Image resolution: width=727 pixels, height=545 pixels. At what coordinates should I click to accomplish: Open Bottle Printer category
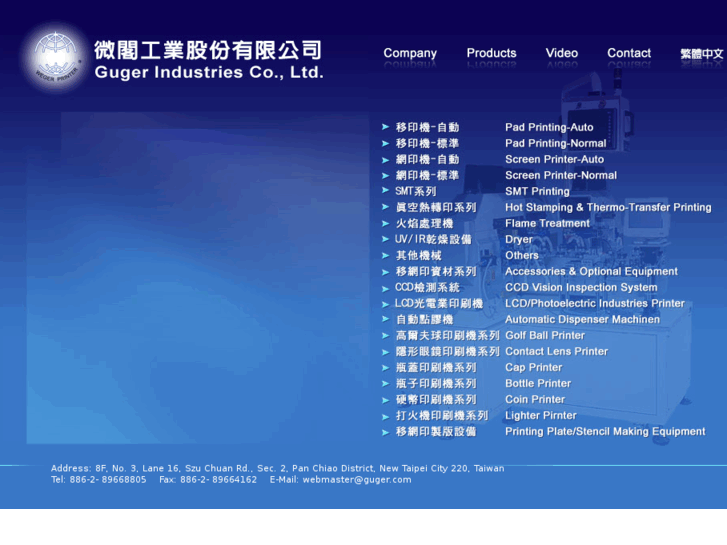pyautogui.click(x=538, y=383)
